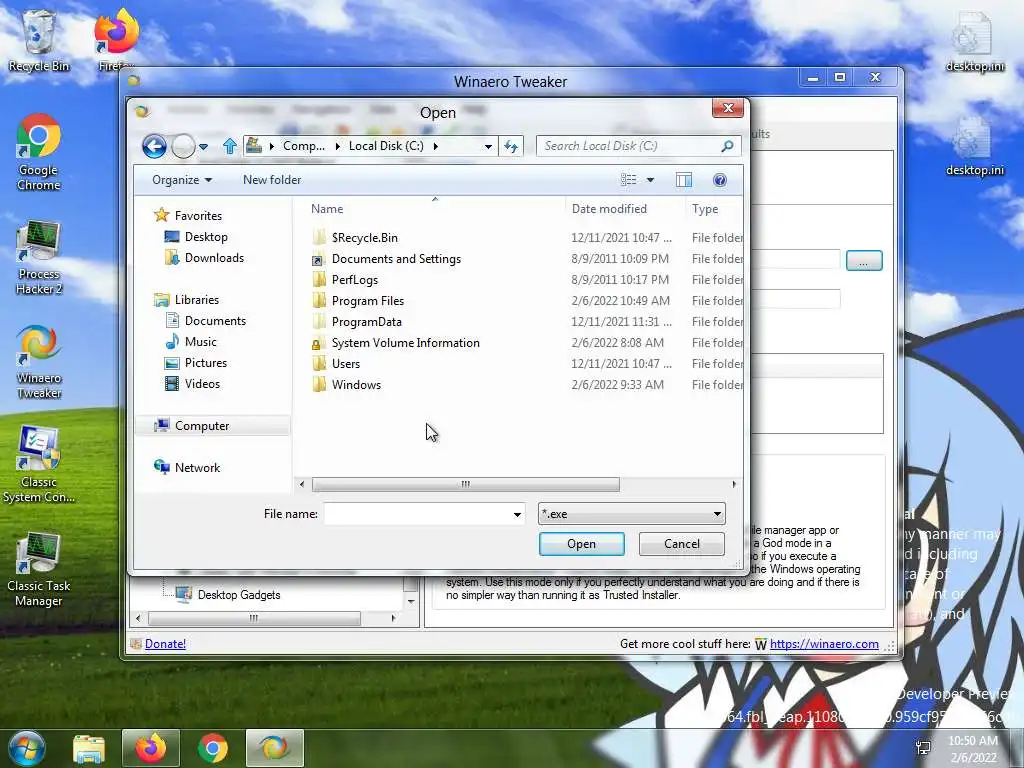Open Google Chrome desktop shortcut

[39, 153]
